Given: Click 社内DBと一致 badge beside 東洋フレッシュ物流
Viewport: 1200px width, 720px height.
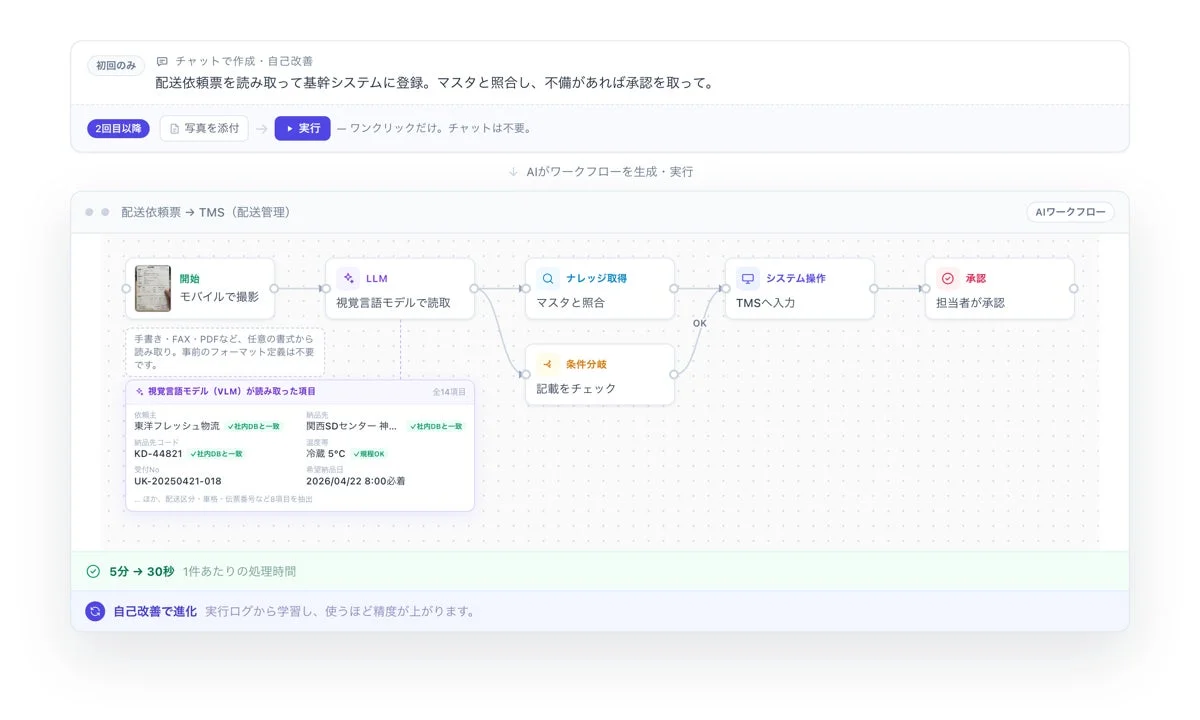Looking at the screenshot, I should click(x=252, y=426).
